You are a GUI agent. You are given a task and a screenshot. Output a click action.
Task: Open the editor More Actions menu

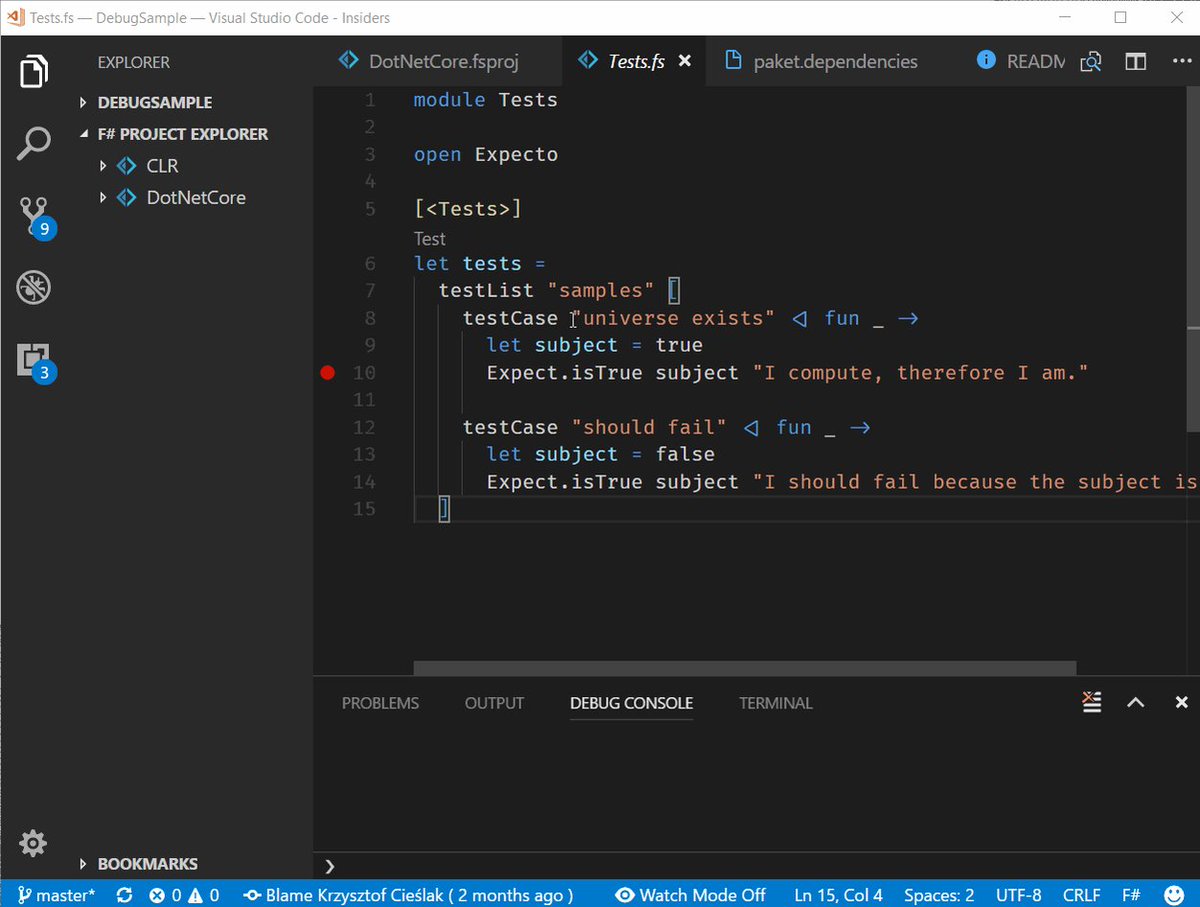coord(1180,62)
